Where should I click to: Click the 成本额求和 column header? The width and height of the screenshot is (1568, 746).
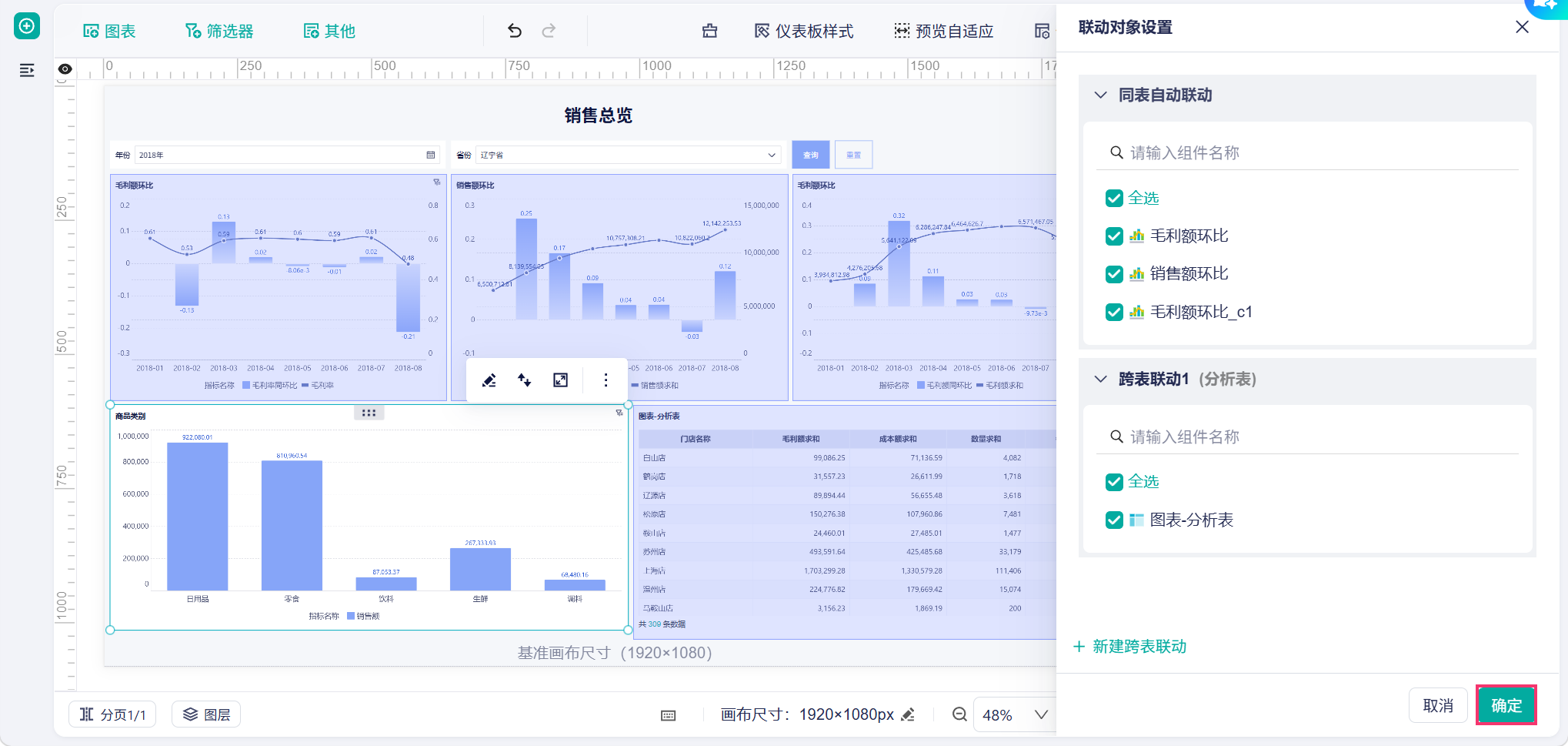click(898, 439)
